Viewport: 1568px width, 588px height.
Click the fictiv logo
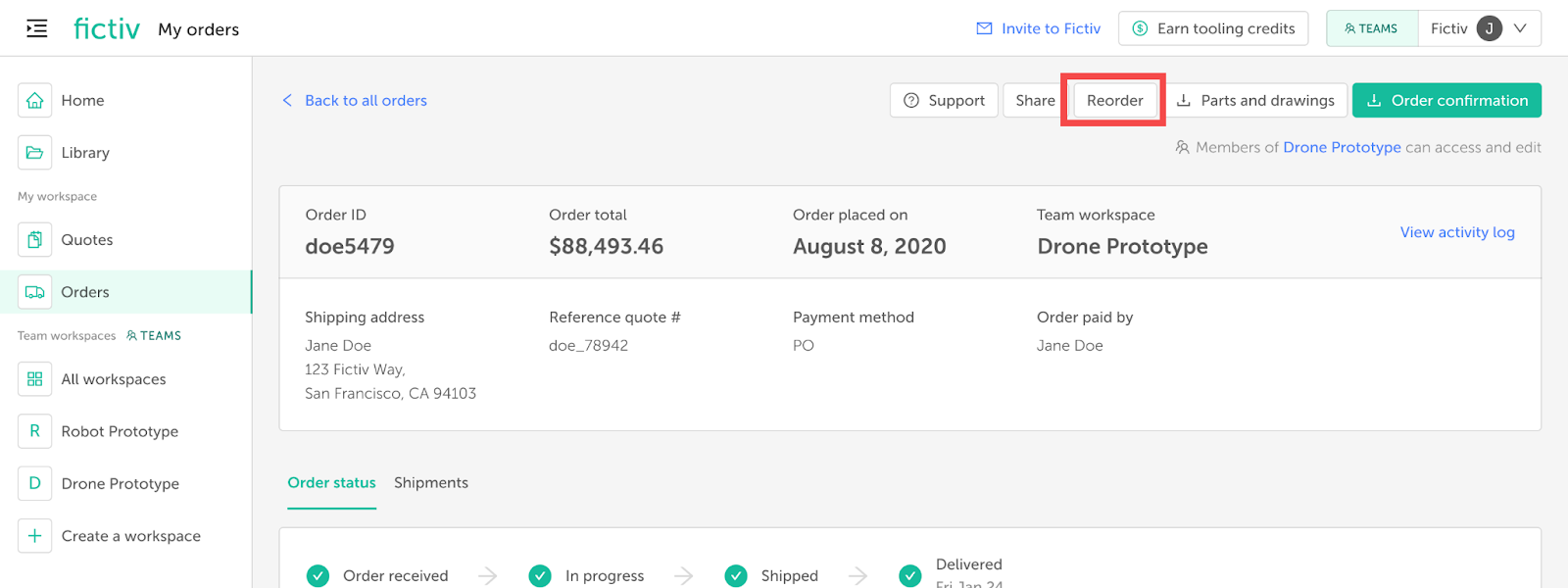tap(107, 28)
